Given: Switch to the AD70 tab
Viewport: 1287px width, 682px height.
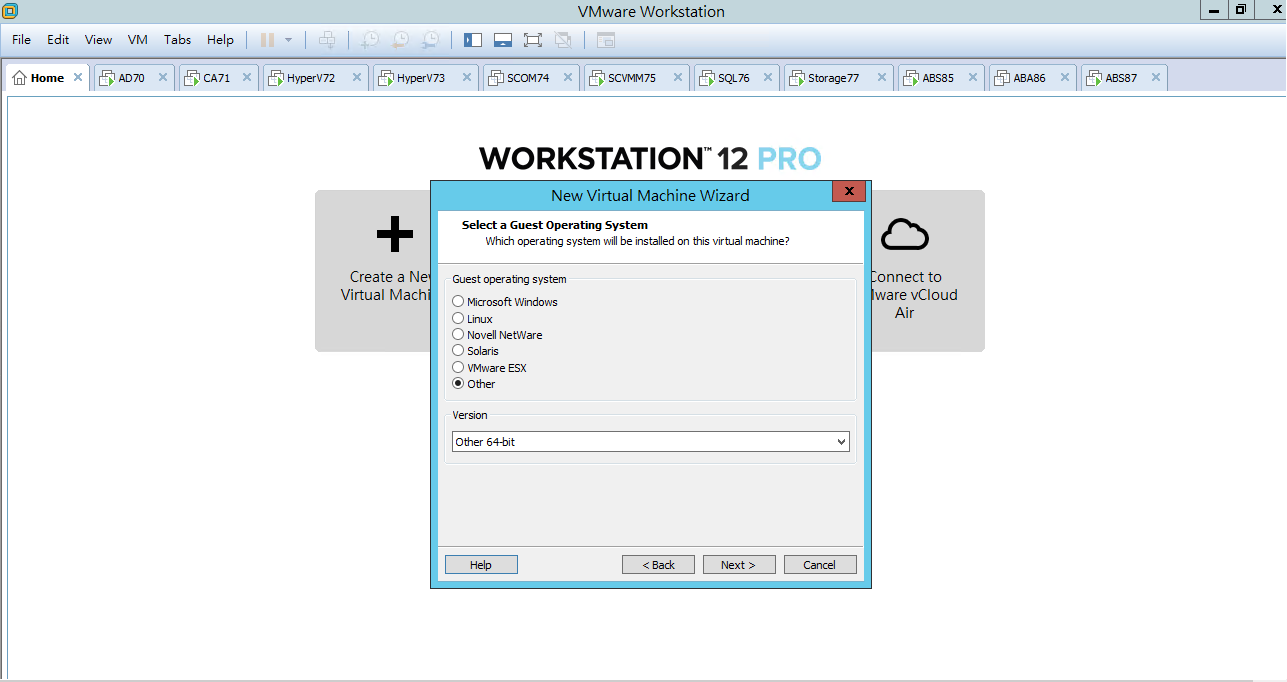Looking at the screenshot, I should [x=132, y=78].
